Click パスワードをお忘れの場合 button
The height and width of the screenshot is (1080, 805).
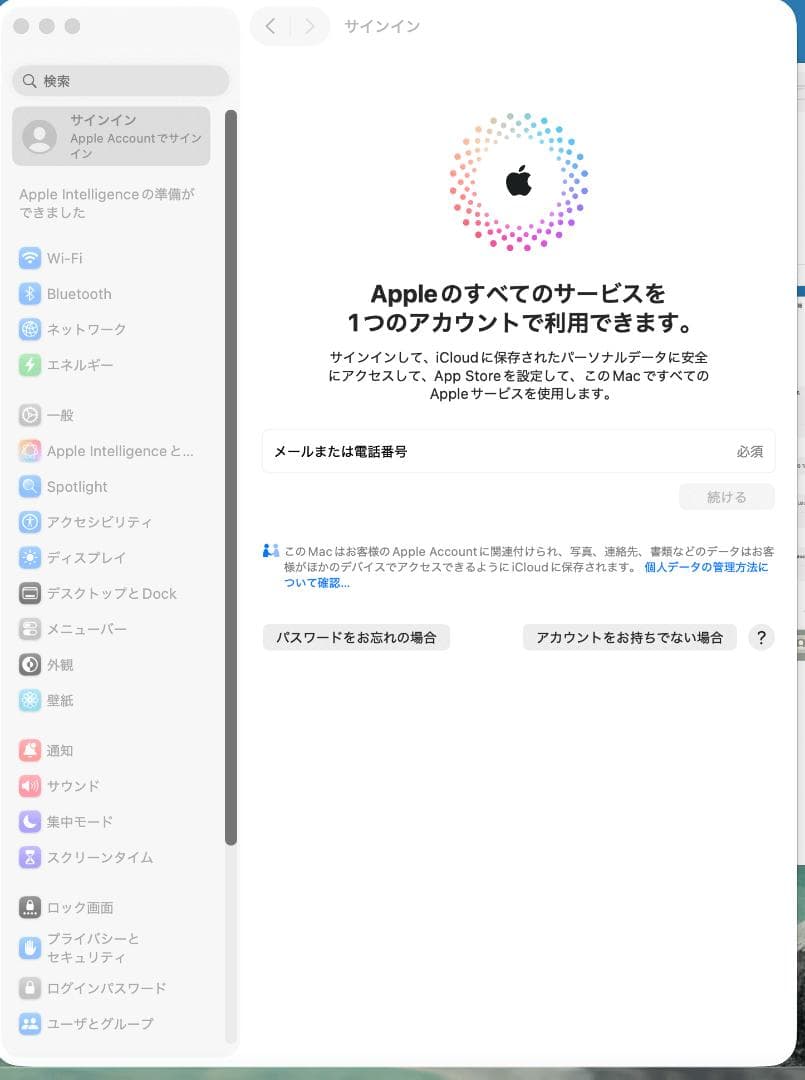(356, 638)
